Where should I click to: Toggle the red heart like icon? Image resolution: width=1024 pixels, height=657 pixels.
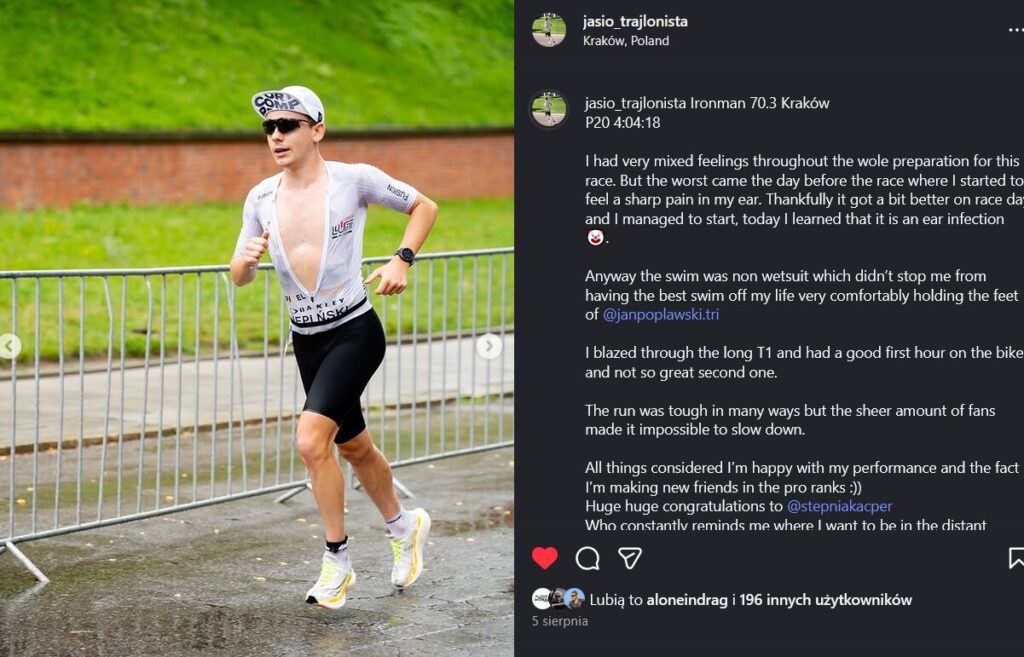[x=545, y=558]
